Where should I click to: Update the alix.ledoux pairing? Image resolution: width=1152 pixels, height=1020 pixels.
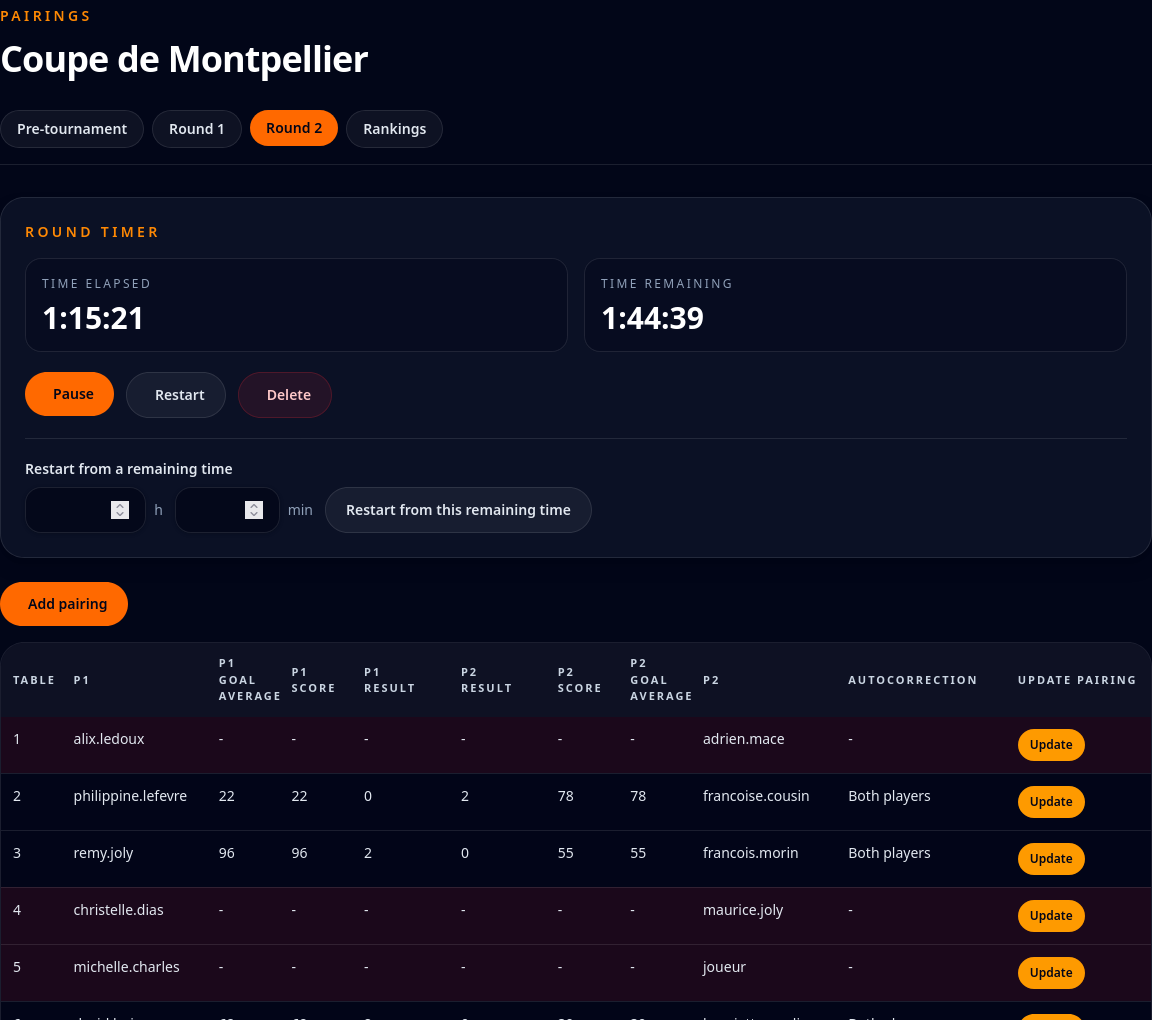(1051, 744)
